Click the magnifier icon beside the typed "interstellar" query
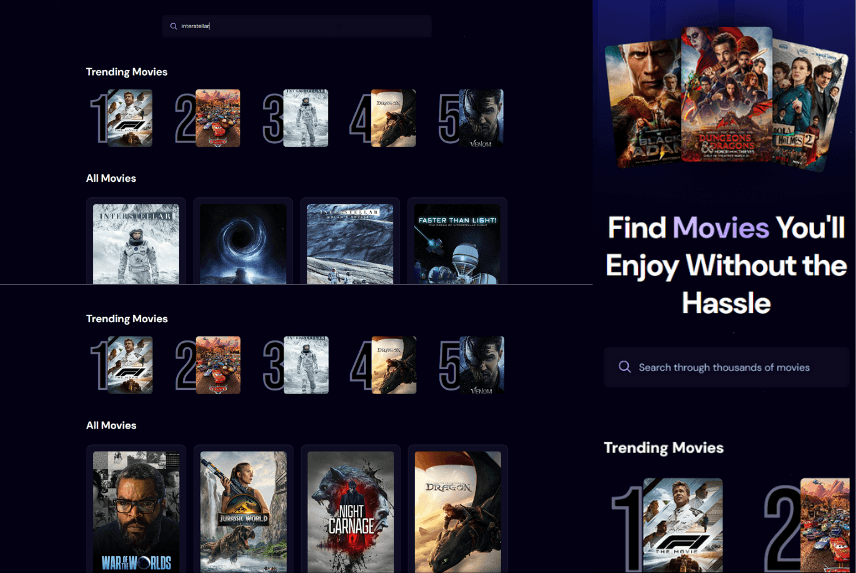This screenshot has width=856, height=573. [174, 26]
